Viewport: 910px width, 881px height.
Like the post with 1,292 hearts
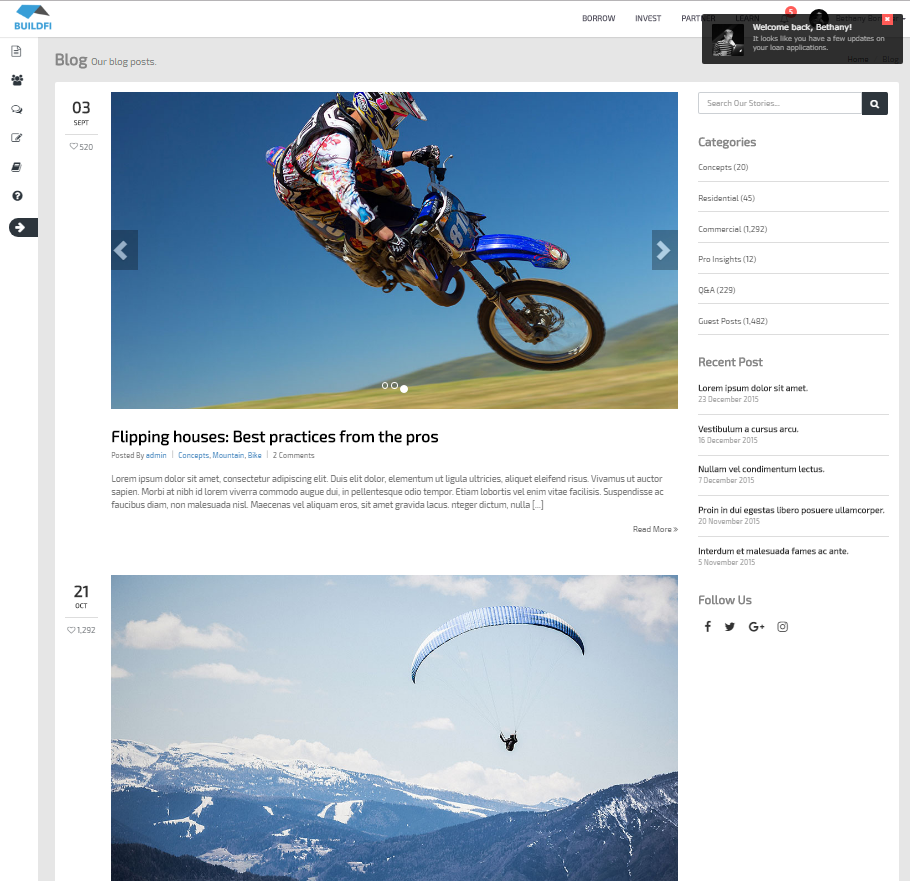pos(81,630)
